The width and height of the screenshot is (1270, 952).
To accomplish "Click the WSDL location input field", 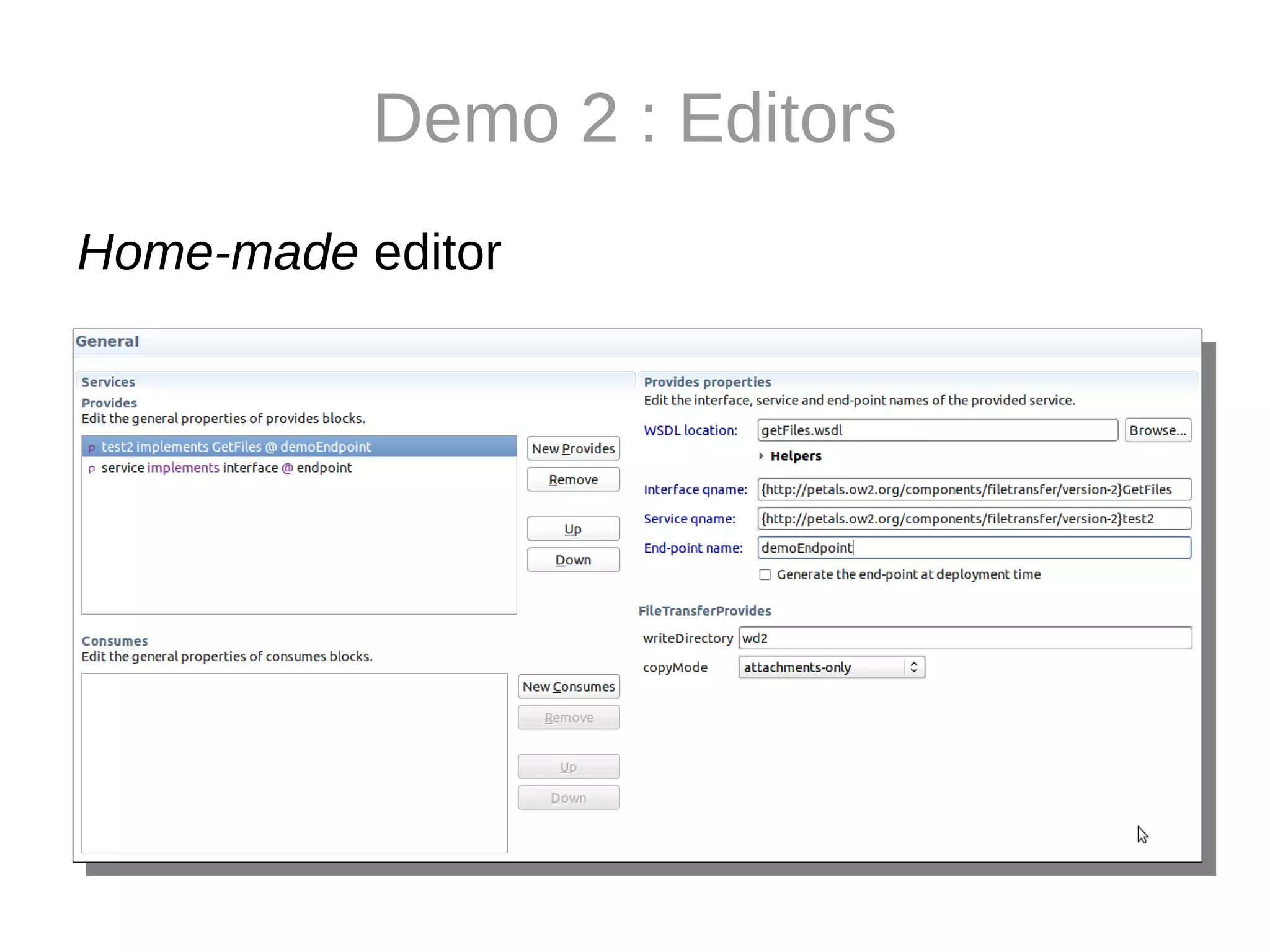I will 937,430.
